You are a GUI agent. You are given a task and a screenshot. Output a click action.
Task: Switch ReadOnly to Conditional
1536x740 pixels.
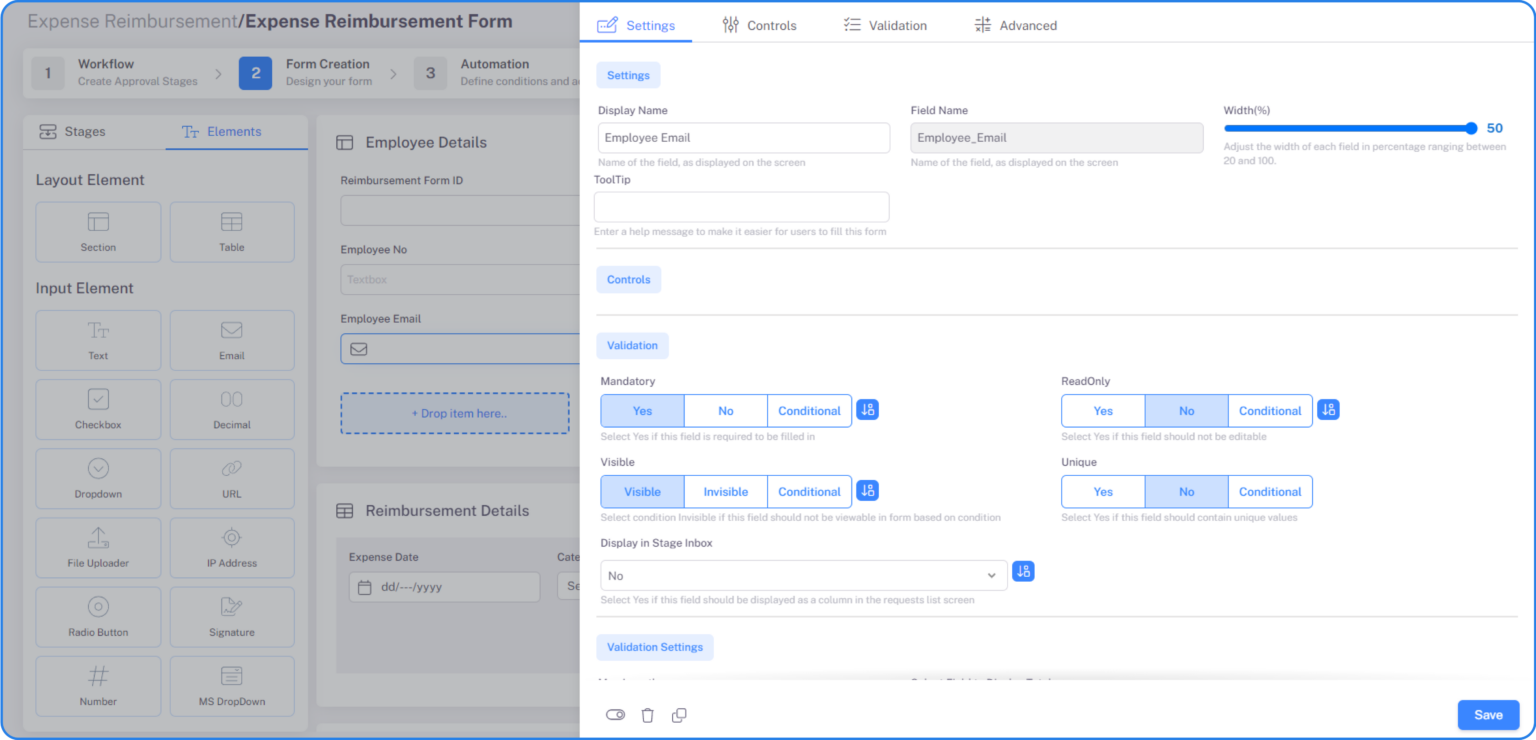pyautogui.click(x=1269, y=410)
